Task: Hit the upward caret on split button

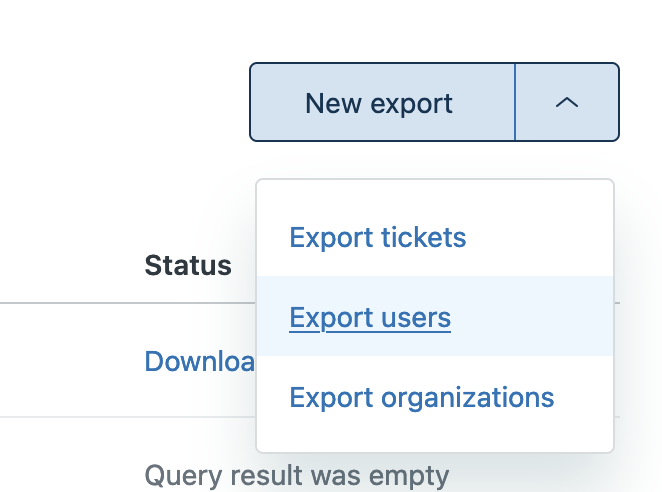Action: tap(567, 102)
